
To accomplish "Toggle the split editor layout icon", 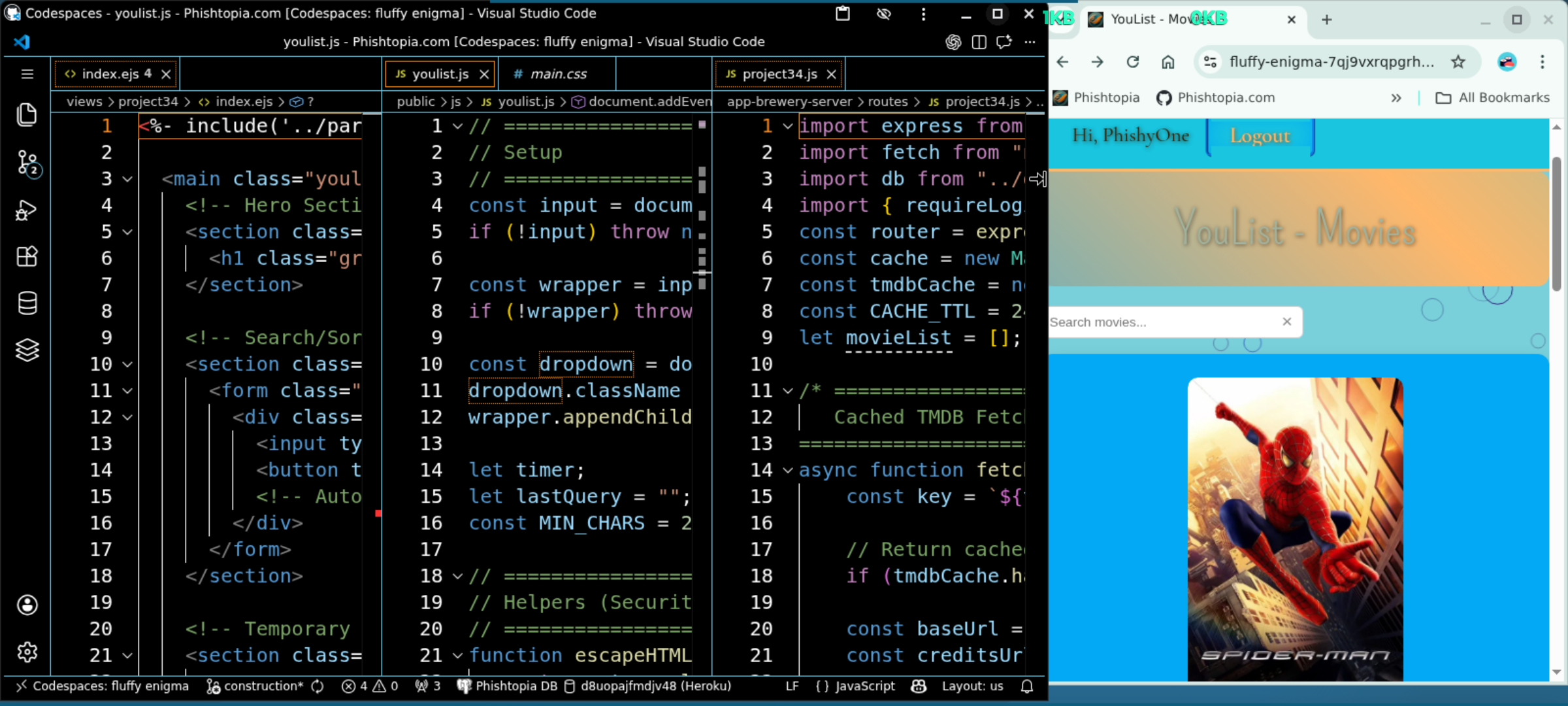I will (x=979, y=42).
